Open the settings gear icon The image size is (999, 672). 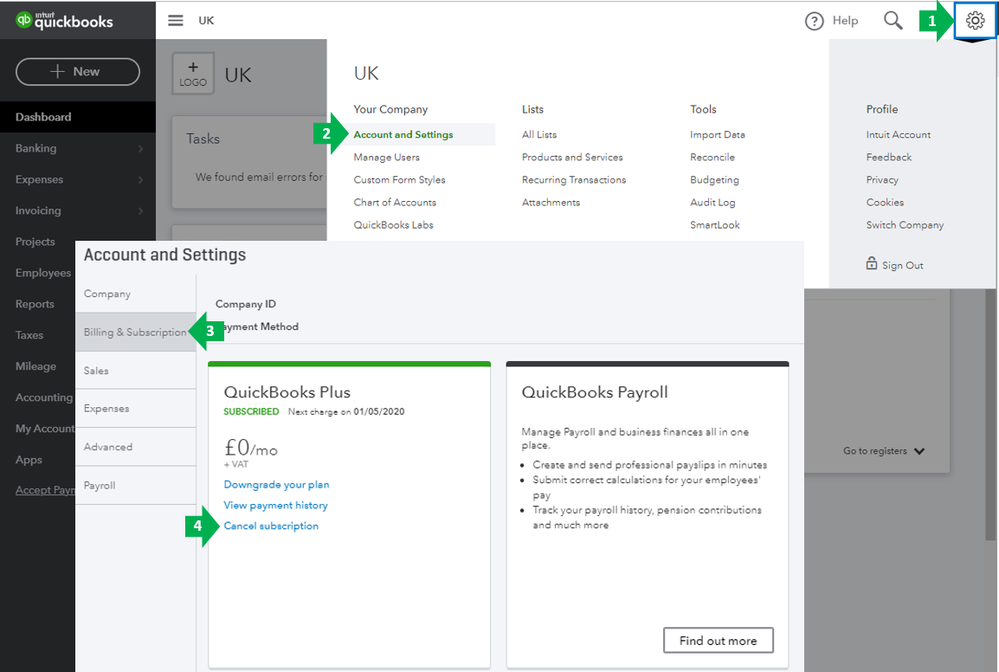click(975, 20)
